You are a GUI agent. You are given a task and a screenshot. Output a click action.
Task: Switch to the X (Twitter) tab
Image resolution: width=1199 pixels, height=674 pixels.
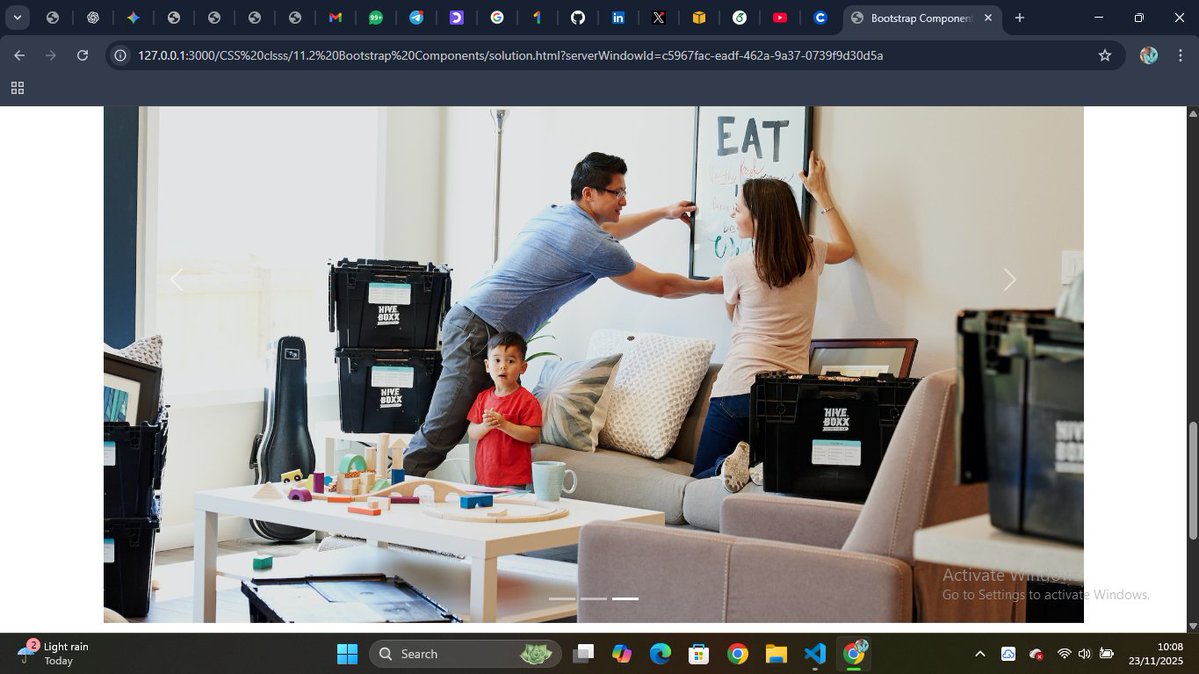[658, 18]
